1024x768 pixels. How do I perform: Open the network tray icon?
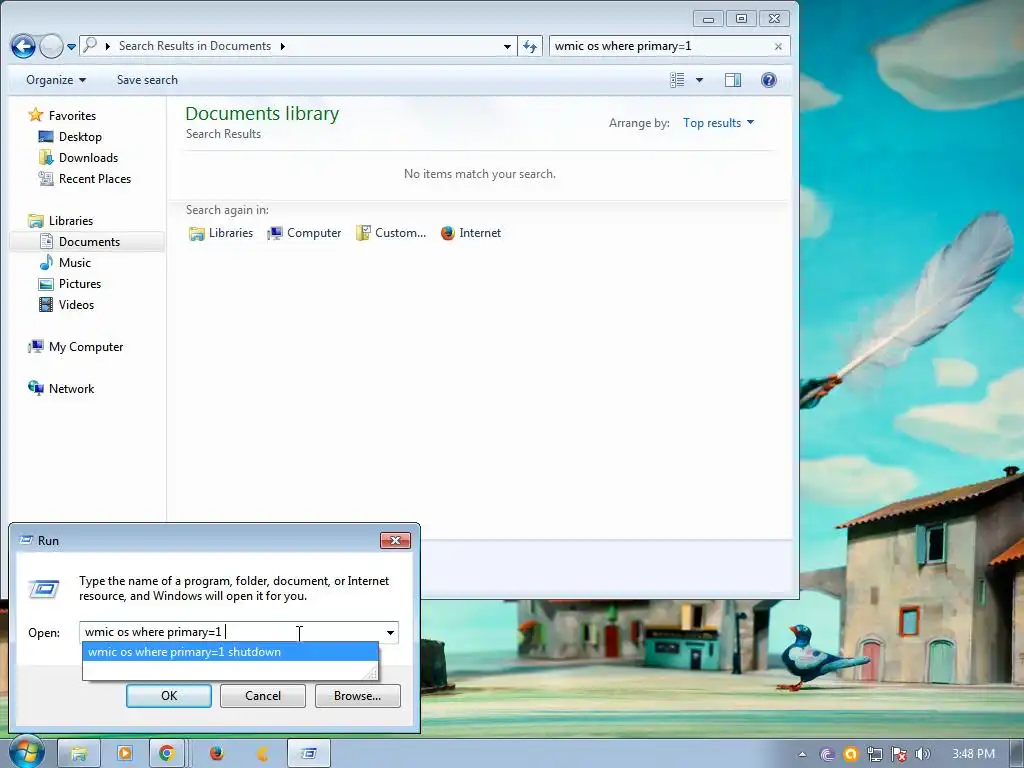pos(874,754)
